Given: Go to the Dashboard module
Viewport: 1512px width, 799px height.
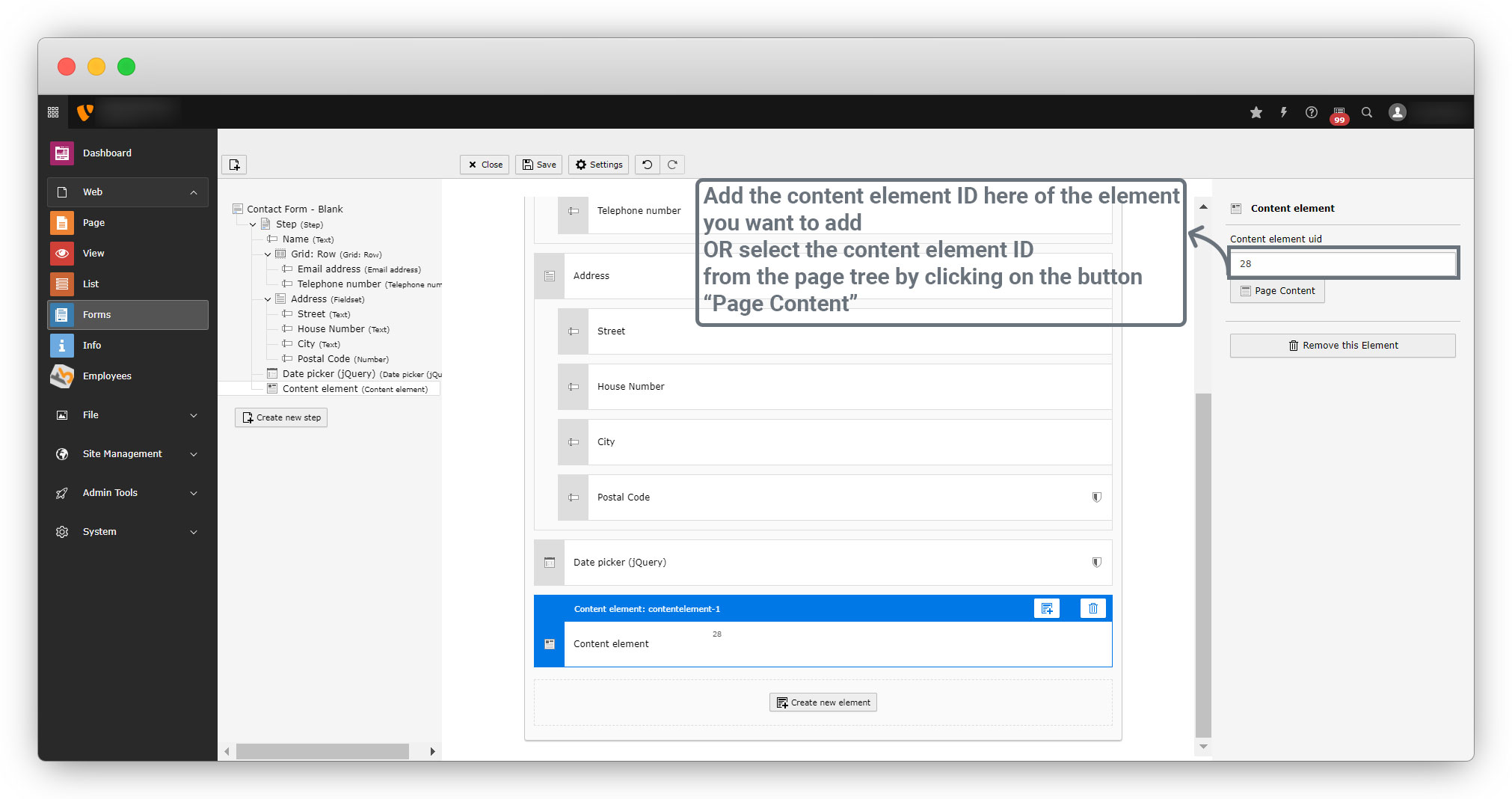Looking at the screenshot, I should pos(107,153).
